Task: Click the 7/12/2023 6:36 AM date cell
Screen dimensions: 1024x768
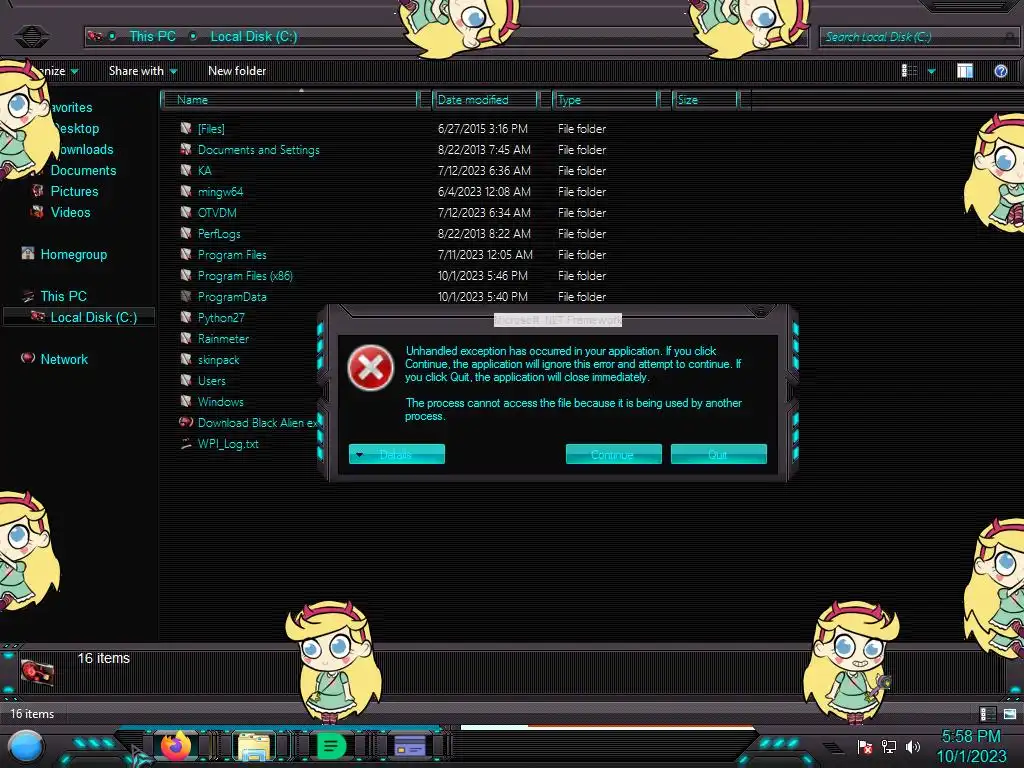Action: (484, 170)
